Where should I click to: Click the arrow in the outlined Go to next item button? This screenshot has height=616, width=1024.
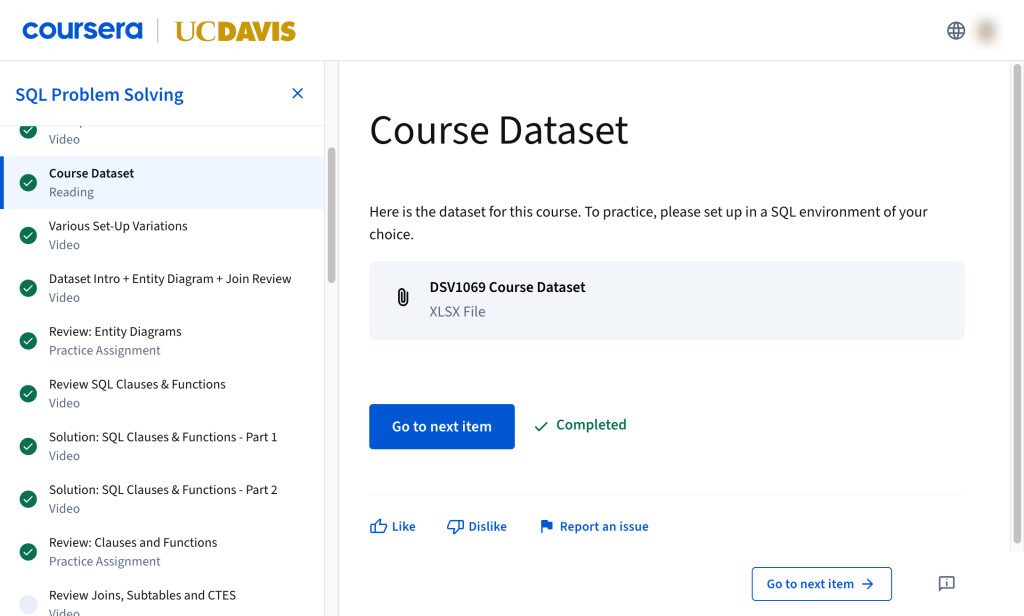[x=868, y=584]
